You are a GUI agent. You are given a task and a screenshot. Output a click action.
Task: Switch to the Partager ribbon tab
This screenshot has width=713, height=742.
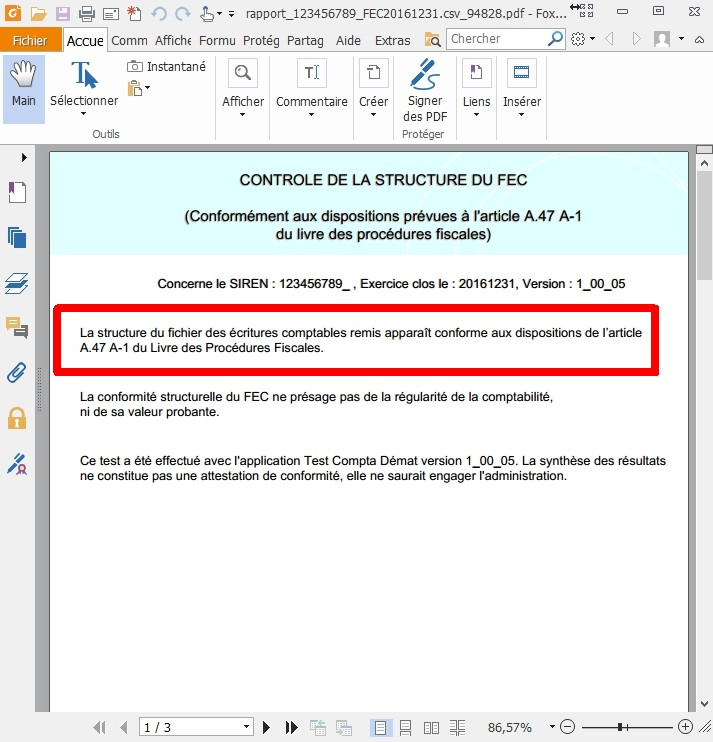coord(305,41)
